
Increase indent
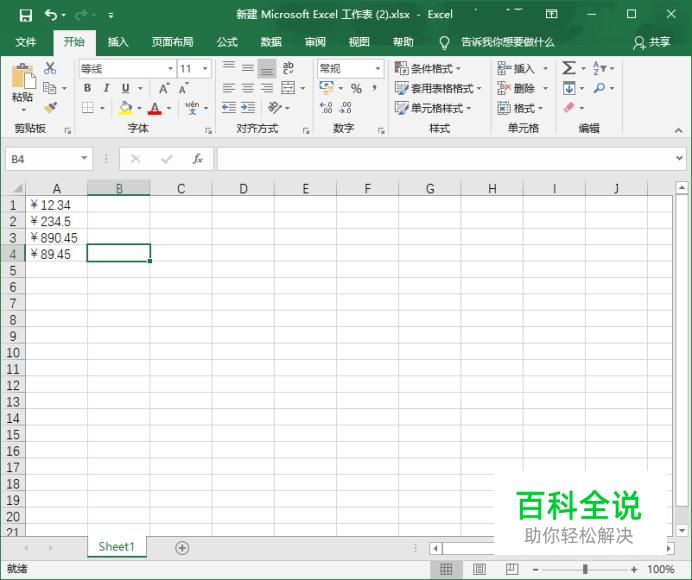coord(248,107)
